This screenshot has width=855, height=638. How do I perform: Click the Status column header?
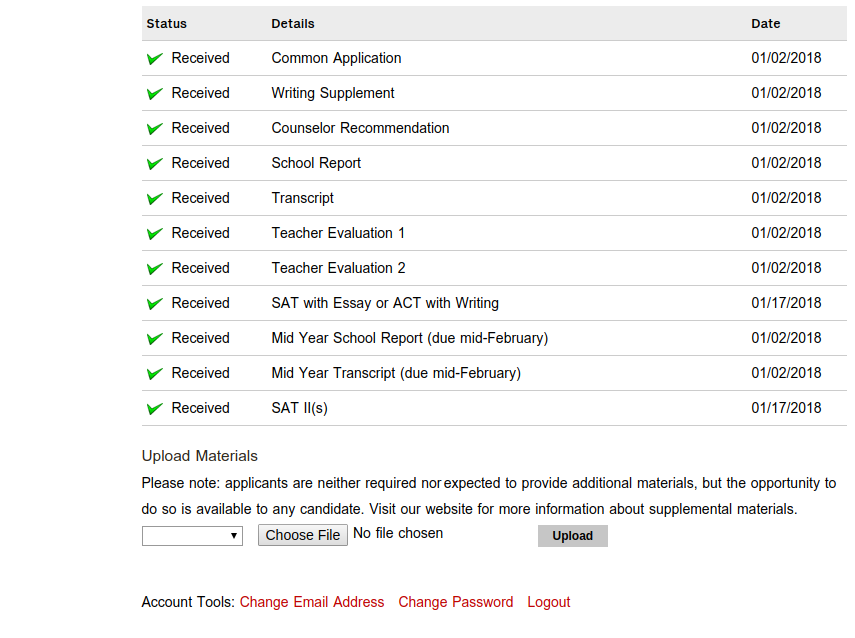coord(166,24)
